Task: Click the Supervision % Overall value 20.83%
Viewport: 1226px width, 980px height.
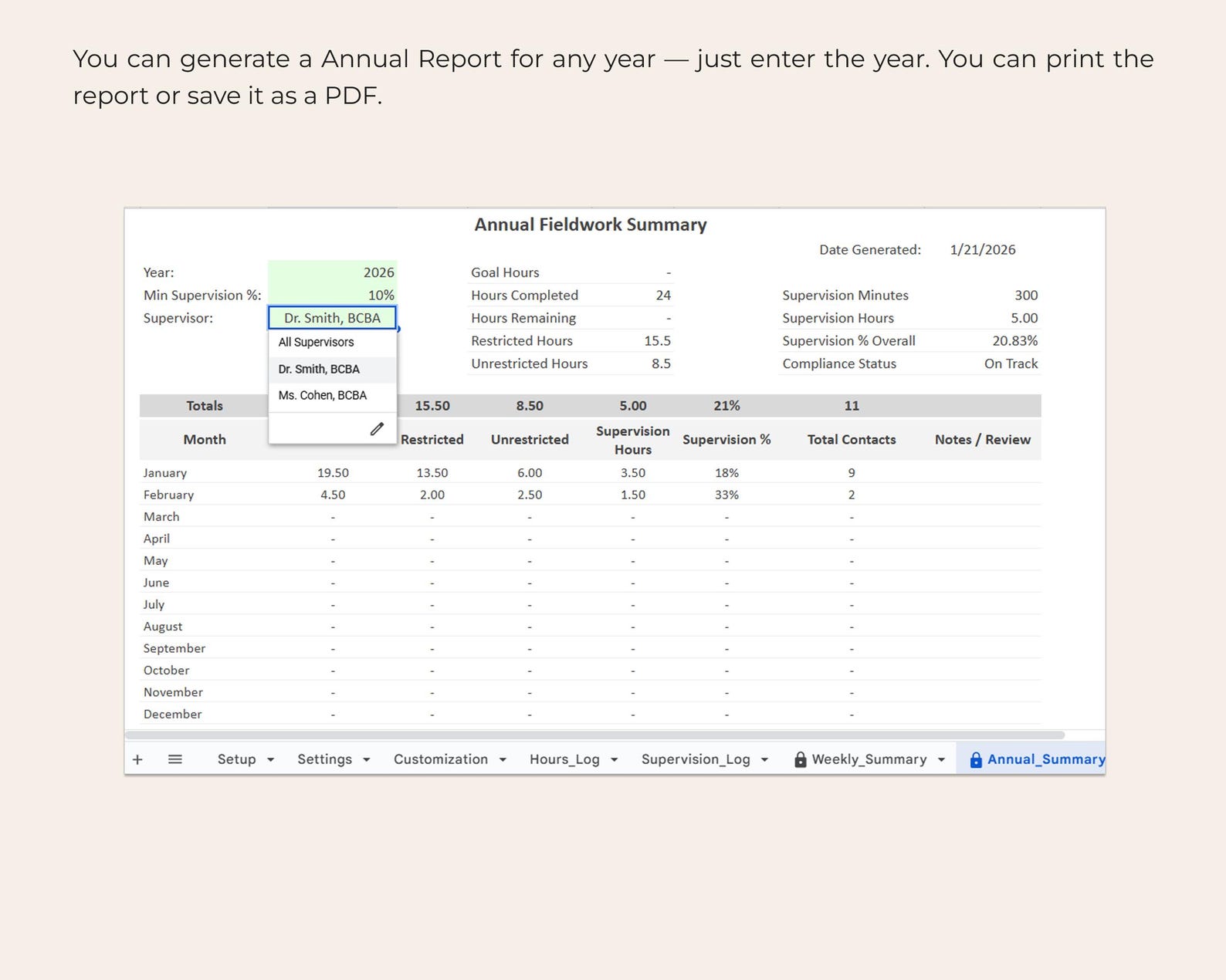Action: [1015, 340]
